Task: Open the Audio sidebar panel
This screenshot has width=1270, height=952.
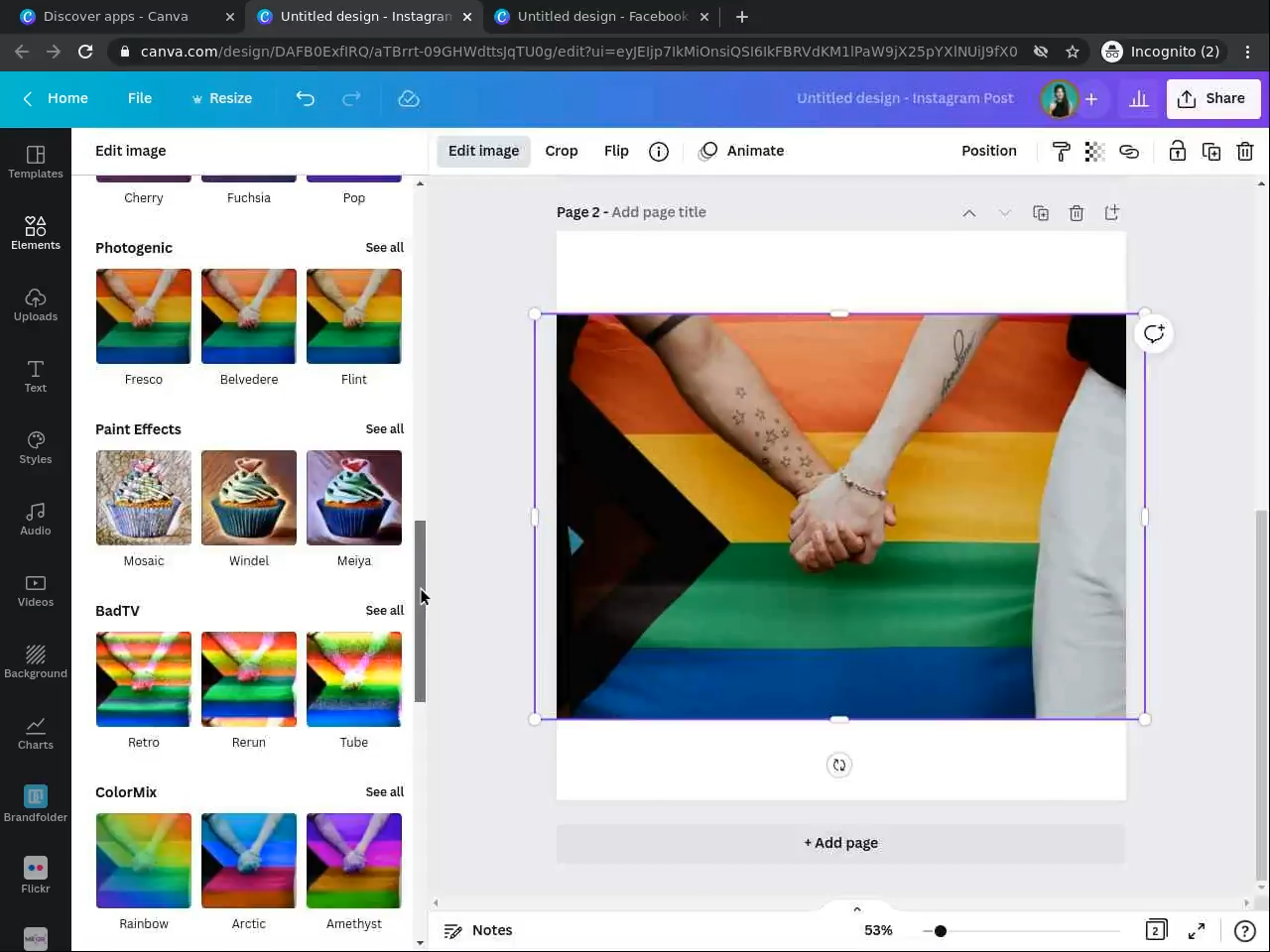Action: [36, 518]
